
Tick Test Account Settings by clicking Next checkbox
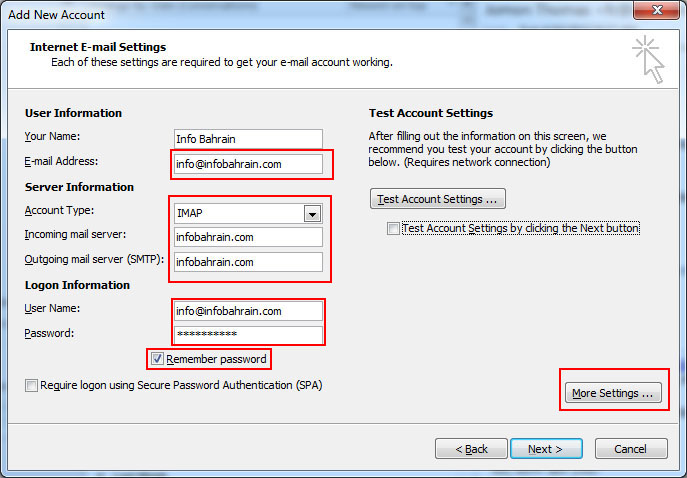pos(394,229)
